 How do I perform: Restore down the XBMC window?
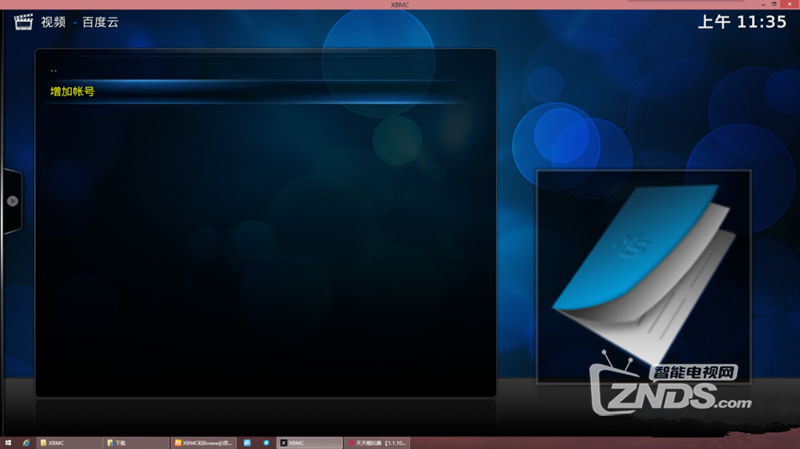[774, 4]
